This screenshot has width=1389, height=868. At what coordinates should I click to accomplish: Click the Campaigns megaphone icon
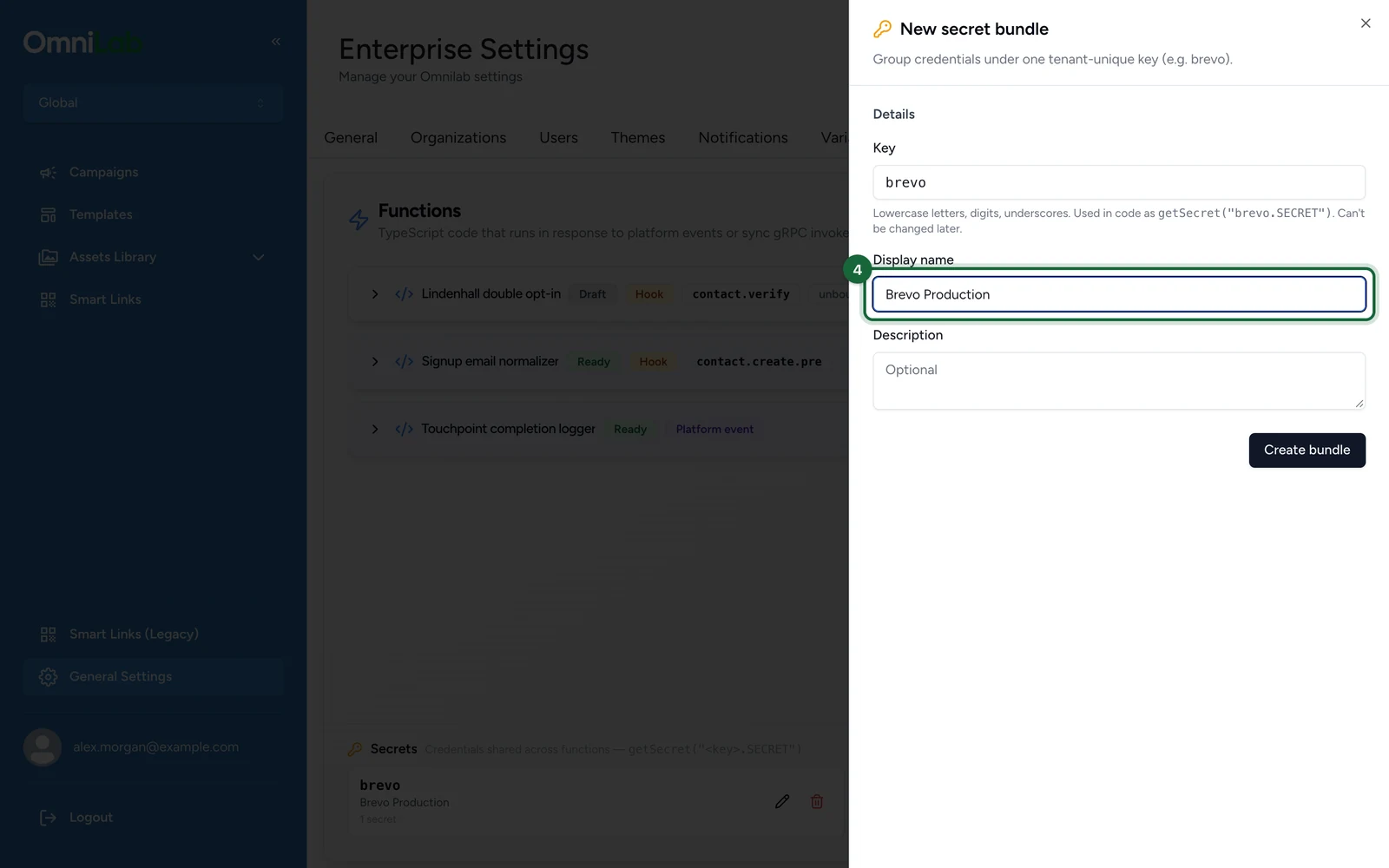[48, 173]
